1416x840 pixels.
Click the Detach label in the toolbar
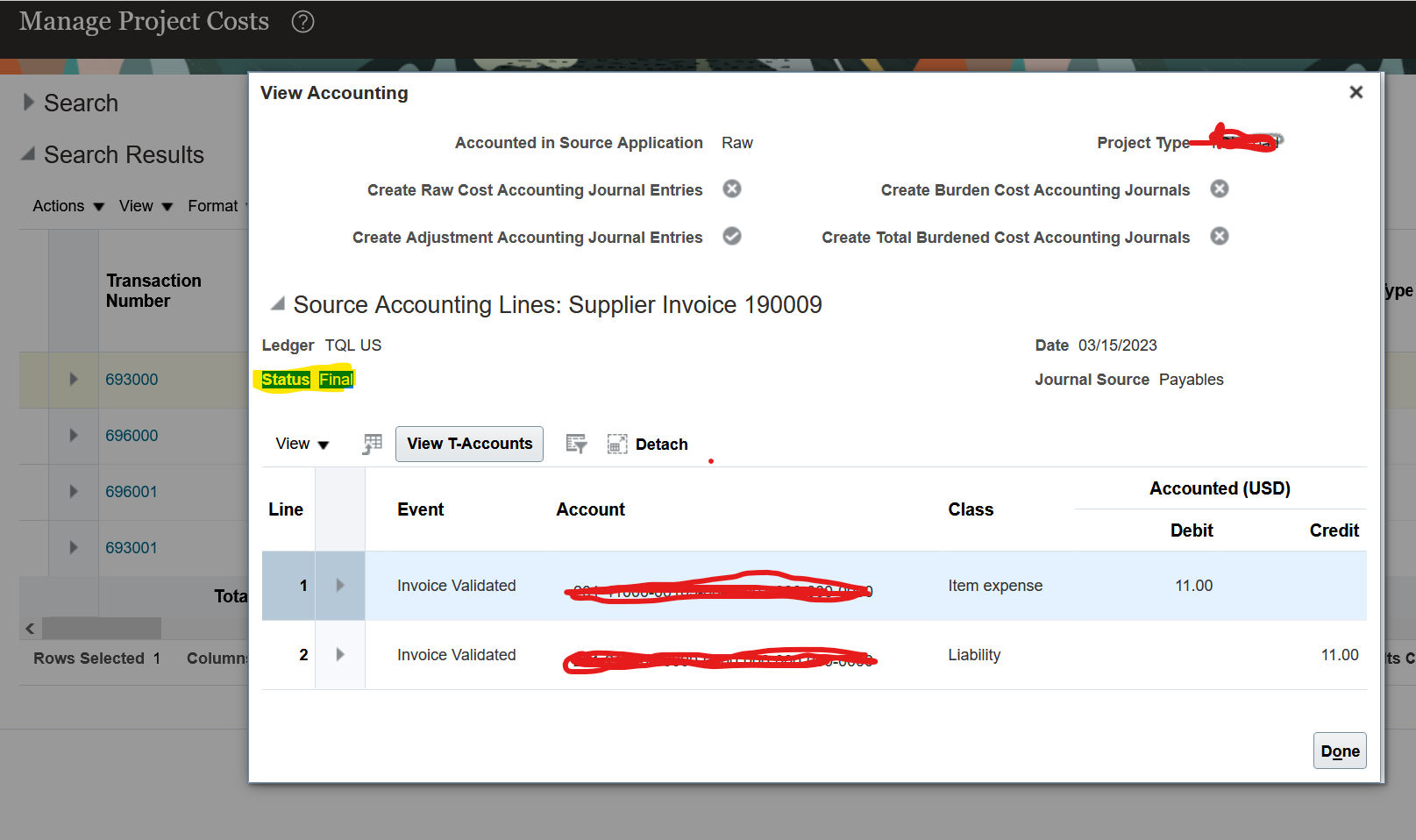click(x=661, y=445)
